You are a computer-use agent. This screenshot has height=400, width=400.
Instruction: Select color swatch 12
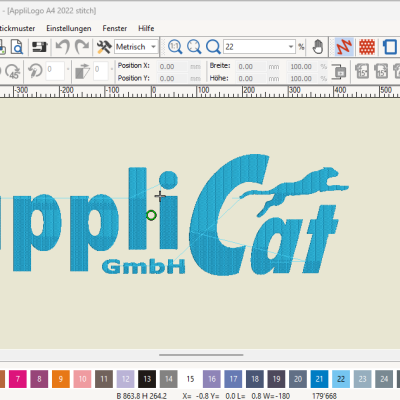[x=126, y=379]
